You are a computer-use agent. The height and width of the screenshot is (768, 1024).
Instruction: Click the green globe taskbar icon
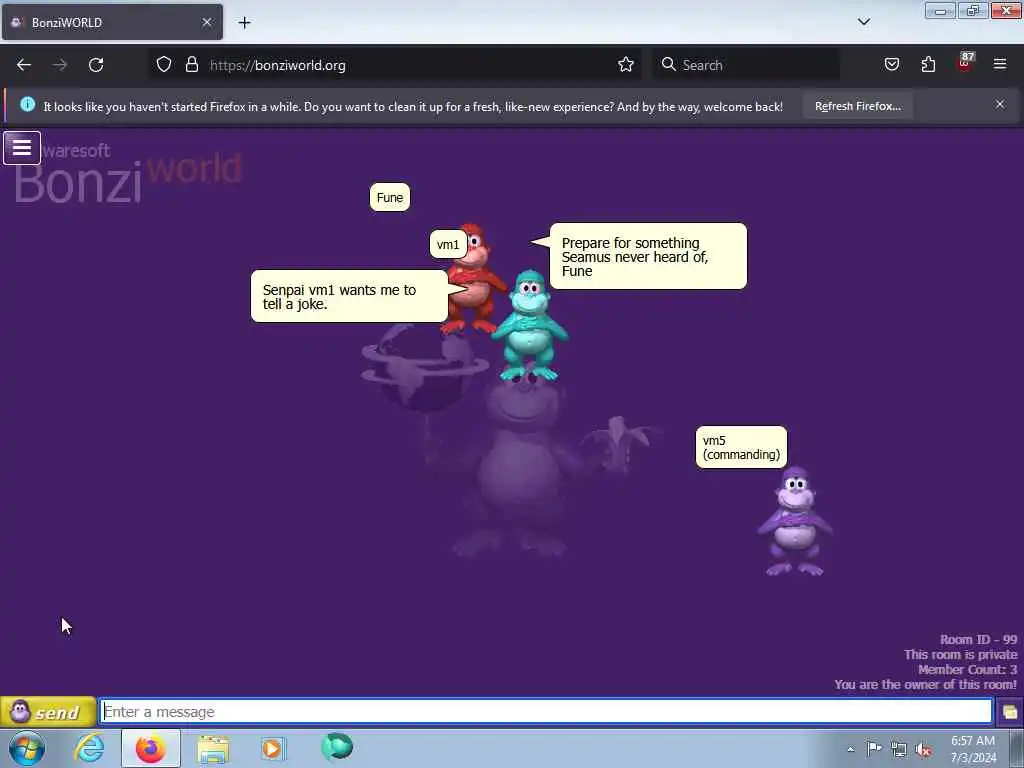(x=337, y=747)
